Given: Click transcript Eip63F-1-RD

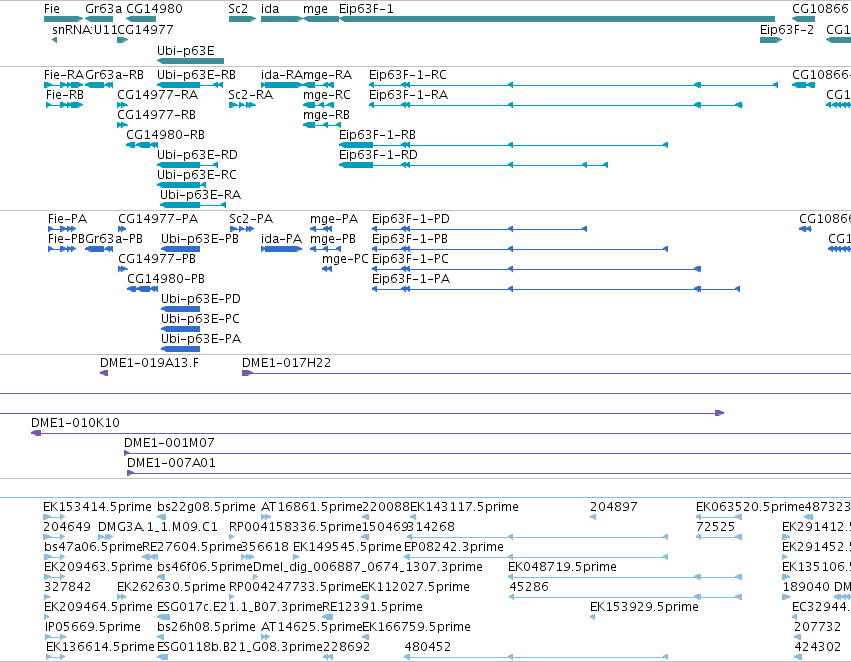Looking at the screenshot, I should (473, 165).
